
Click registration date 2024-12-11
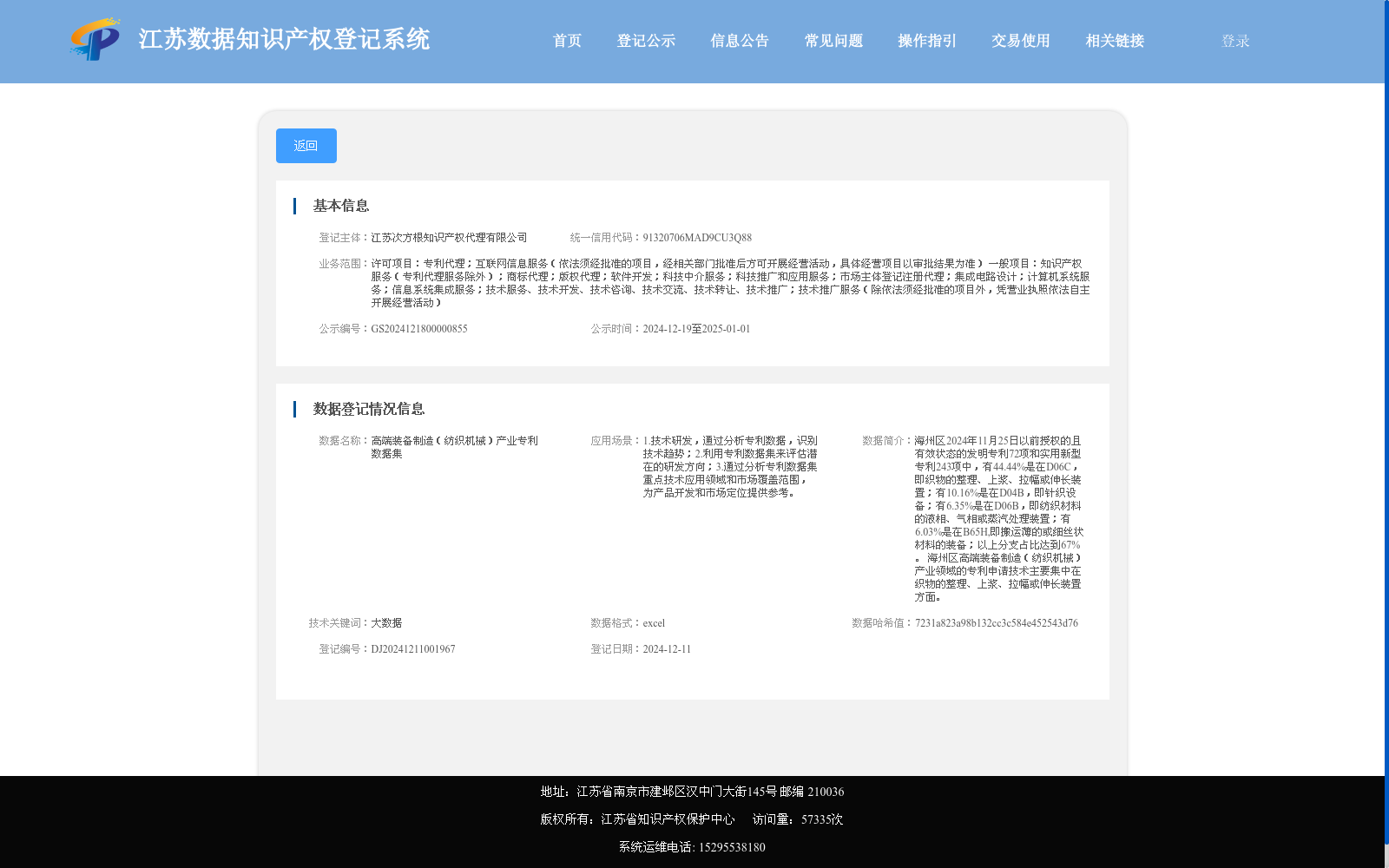click(x=667, y=649)
